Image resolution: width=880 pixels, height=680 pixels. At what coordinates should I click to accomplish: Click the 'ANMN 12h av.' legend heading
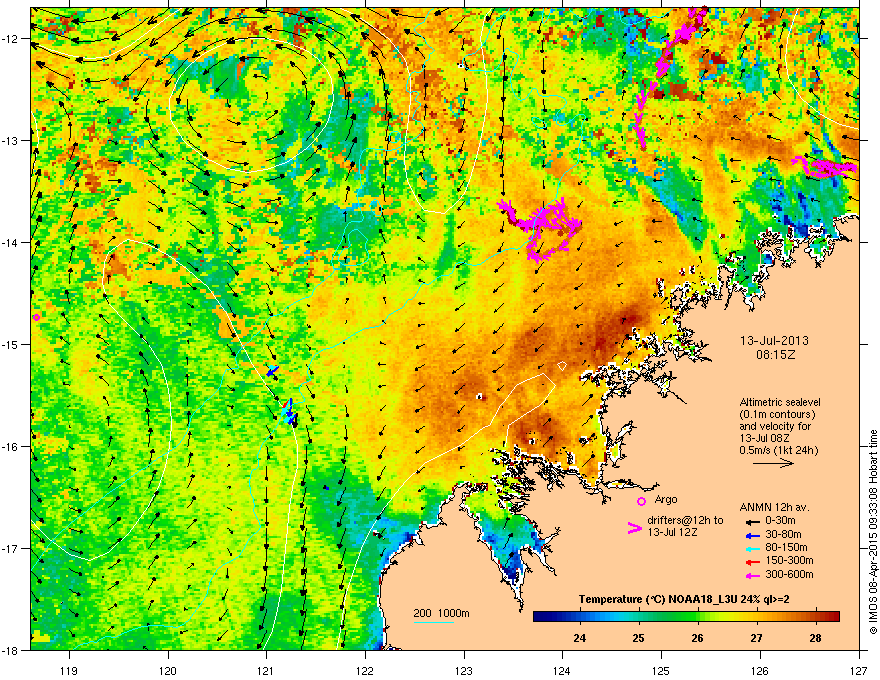[x=775, y=507]
